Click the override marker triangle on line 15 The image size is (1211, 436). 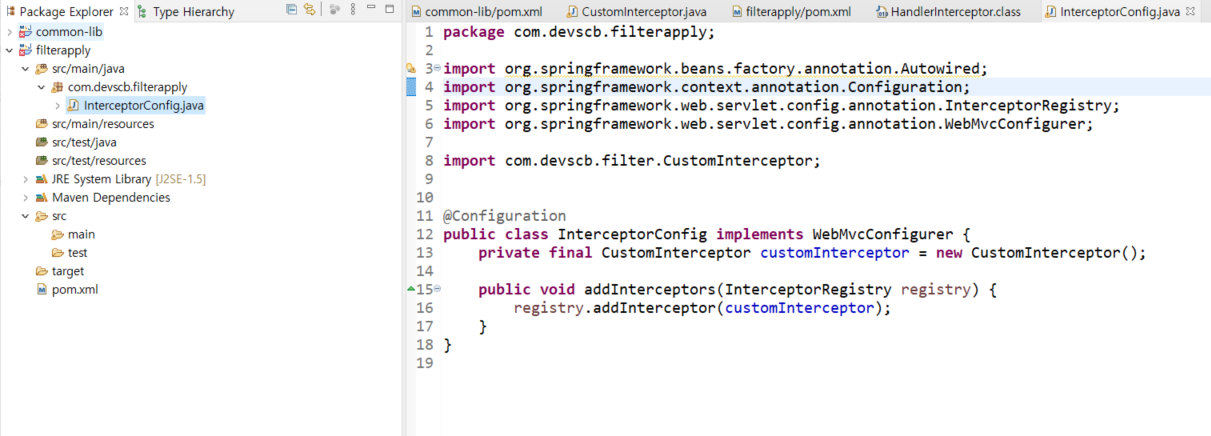pyautogui.click(x=410, y=289)
